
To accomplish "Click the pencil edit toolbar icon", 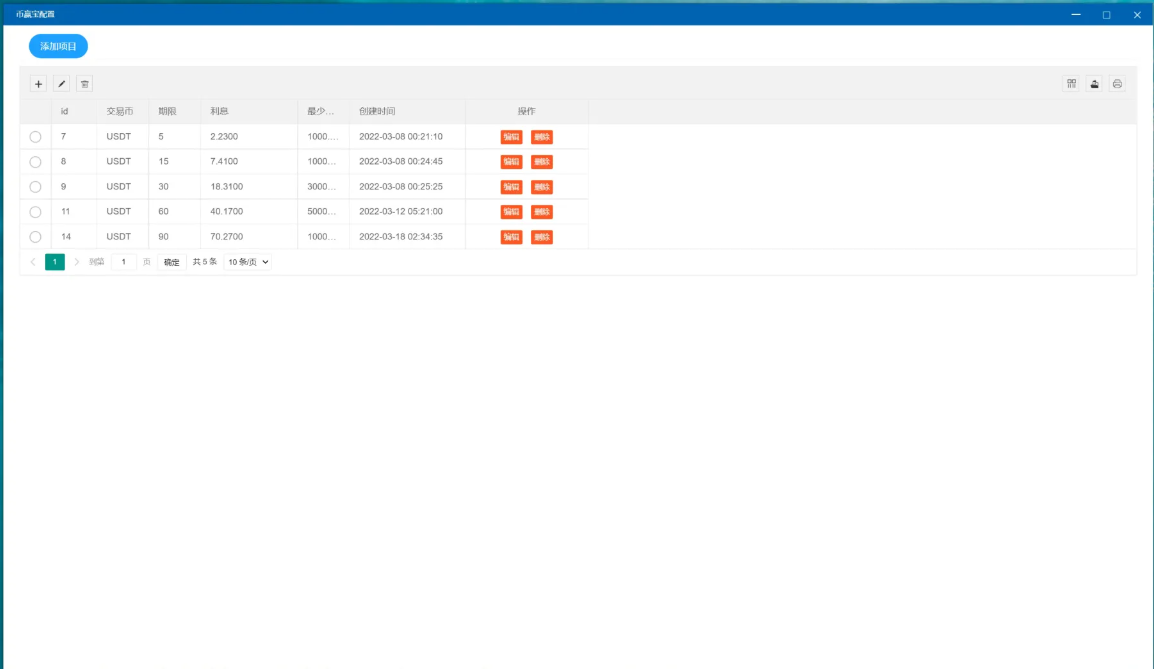I will 62,84.
